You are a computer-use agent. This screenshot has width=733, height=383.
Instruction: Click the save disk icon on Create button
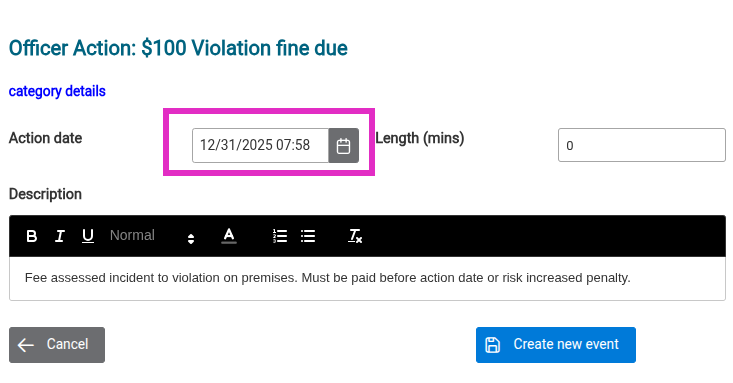(x=492, y=345)
